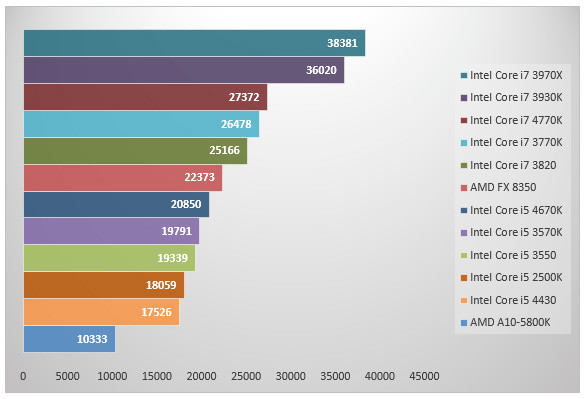The width and height of the screenshot is (584, 399).
Task: Click the axis label 10000
Action: point(112,376)
